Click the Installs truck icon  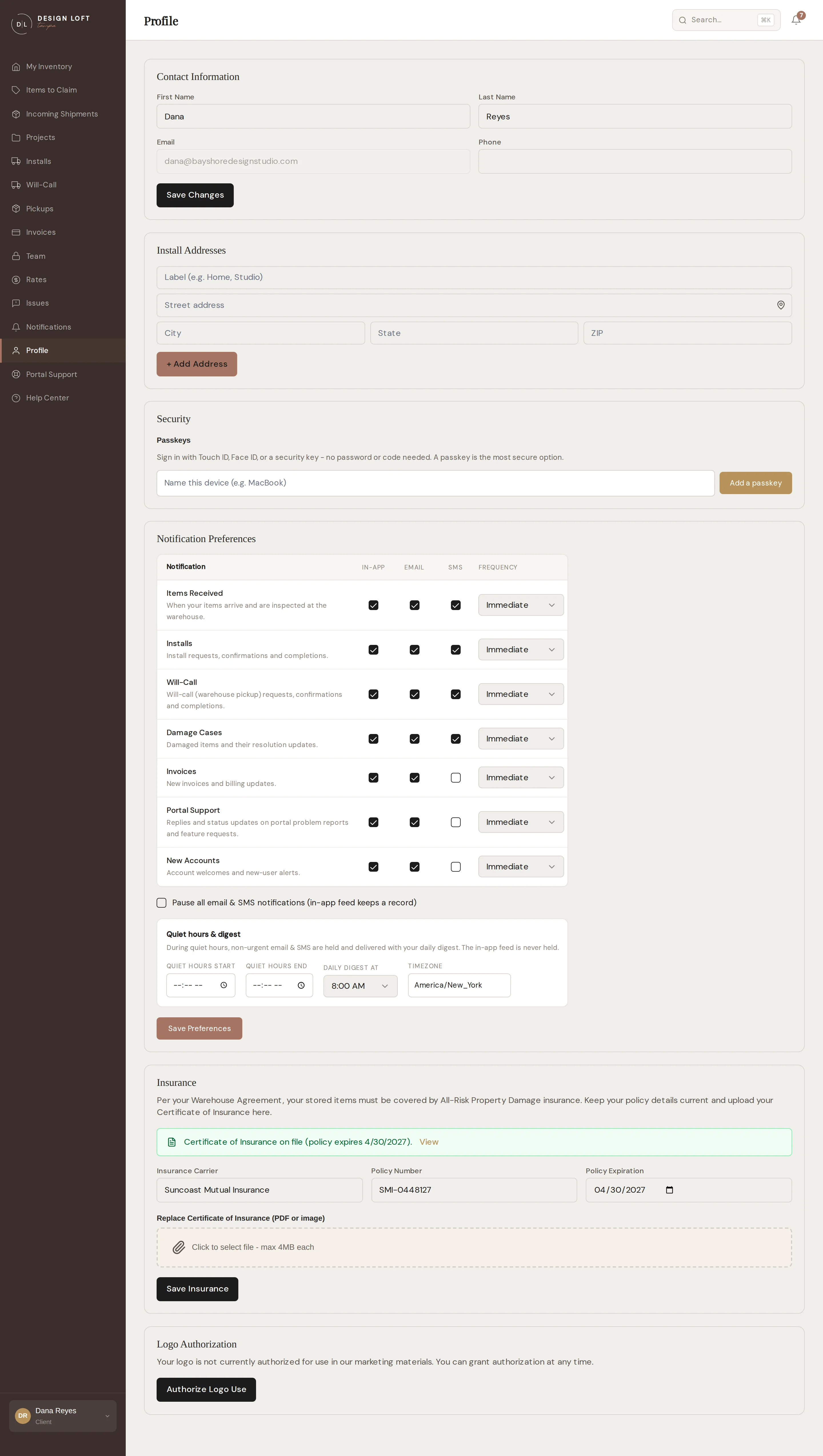point(16,162)
